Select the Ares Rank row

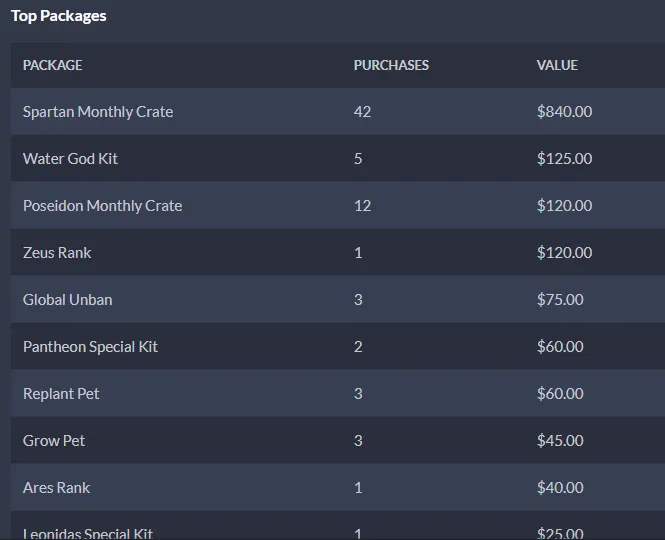pos(56,488)
